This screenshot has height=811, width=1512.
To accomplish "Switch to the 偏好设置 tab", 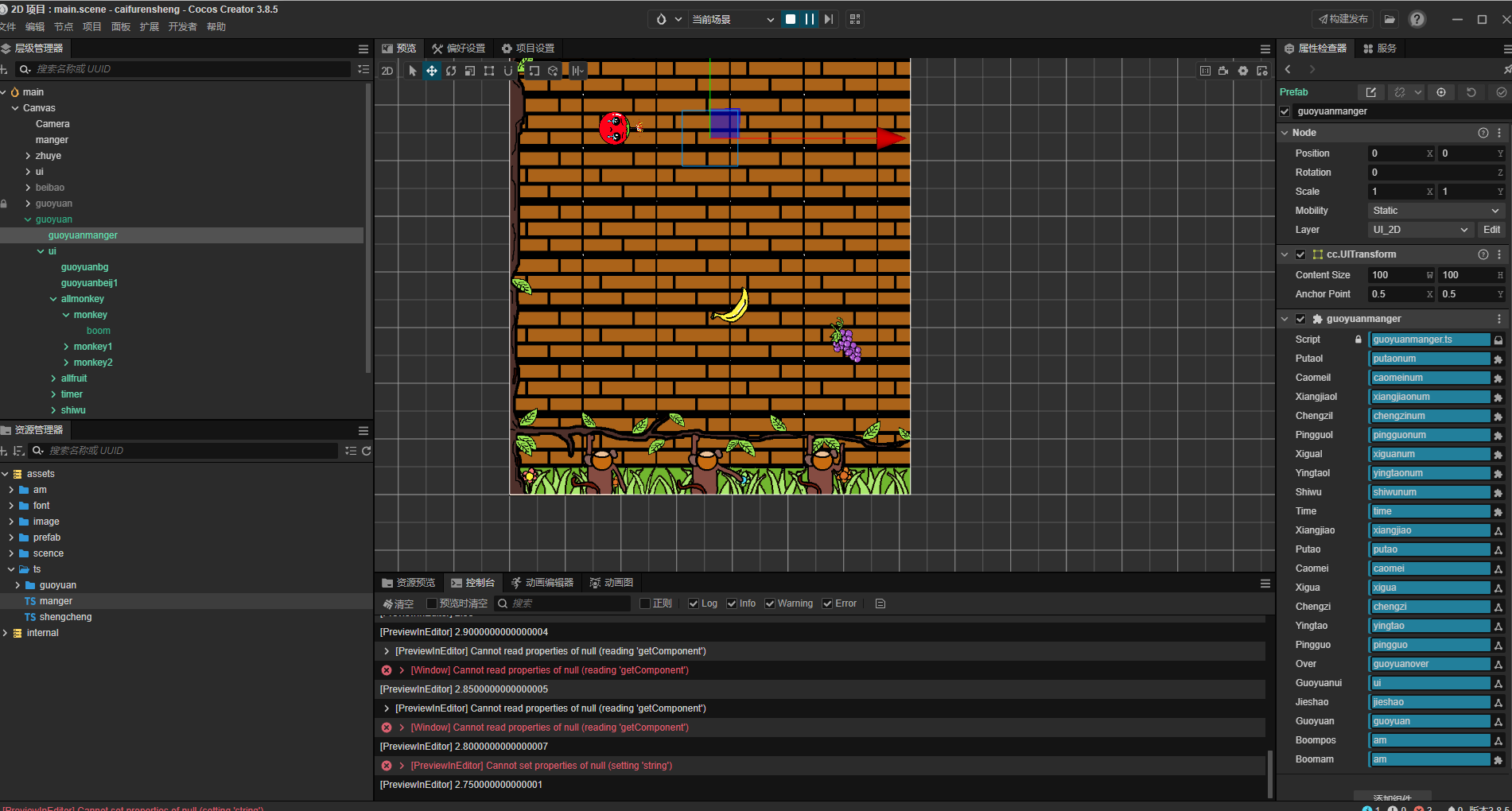I will tap(458, 49).
